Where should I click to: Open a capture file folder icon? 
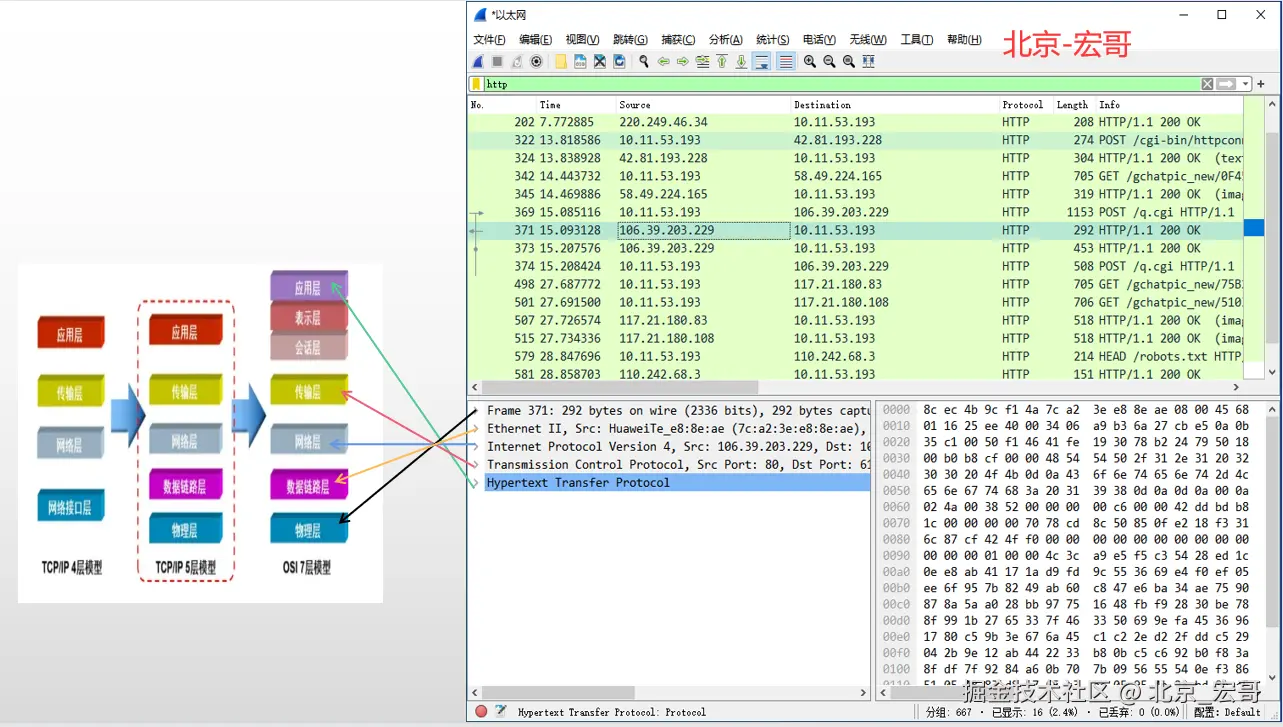(x=561, y=61)
